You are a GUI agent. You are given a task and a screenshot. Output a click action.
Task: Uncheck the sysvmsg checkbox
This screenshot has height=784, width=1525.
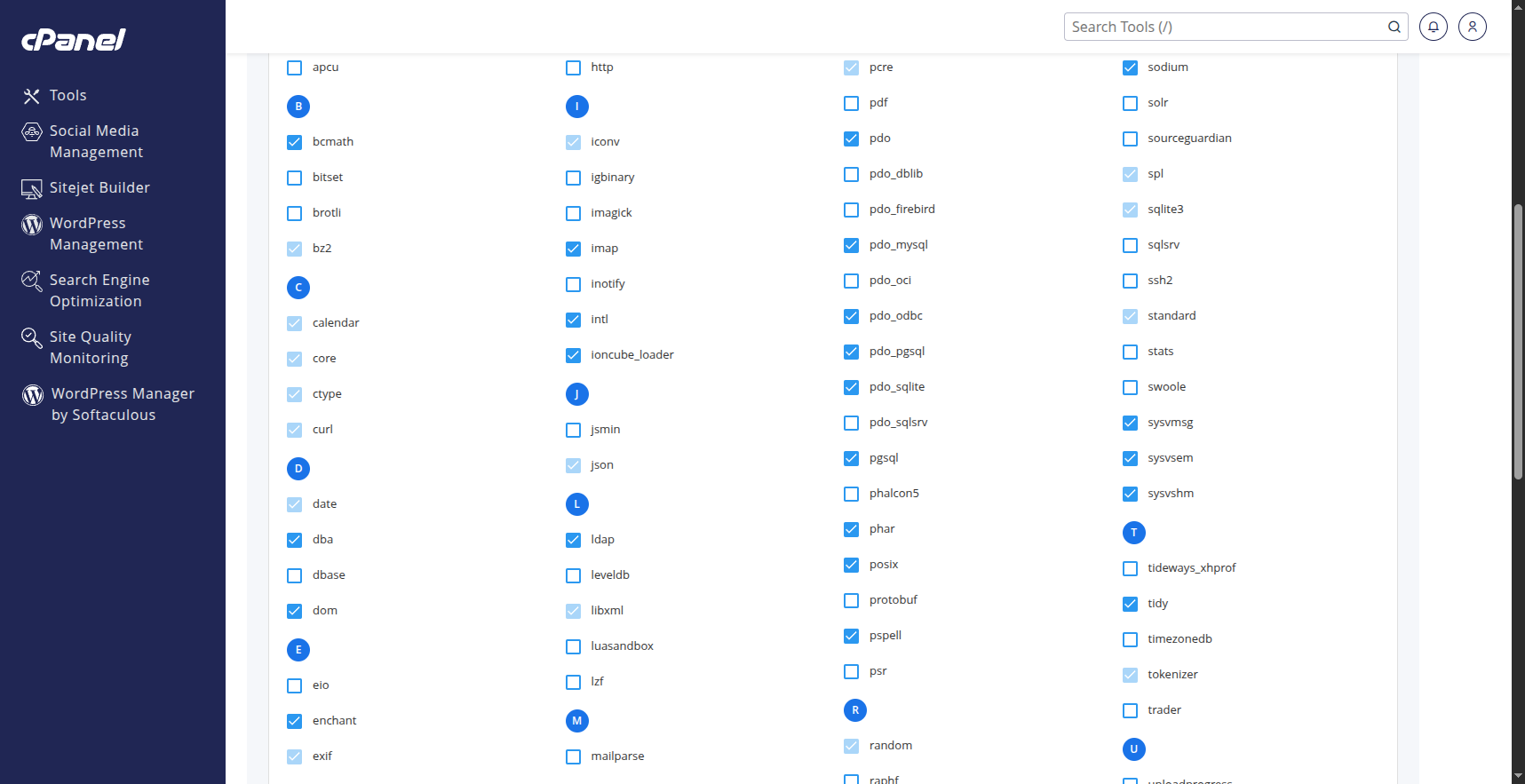[x=1131, y=423]
